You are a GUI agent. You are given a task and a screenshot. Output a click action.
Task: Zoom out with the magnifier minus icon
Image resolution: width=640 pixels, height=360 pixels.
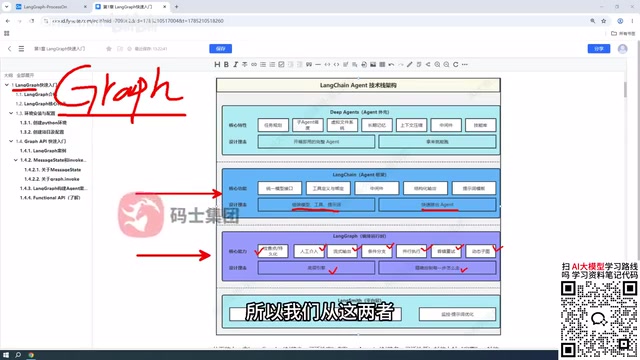click(447, 64)
